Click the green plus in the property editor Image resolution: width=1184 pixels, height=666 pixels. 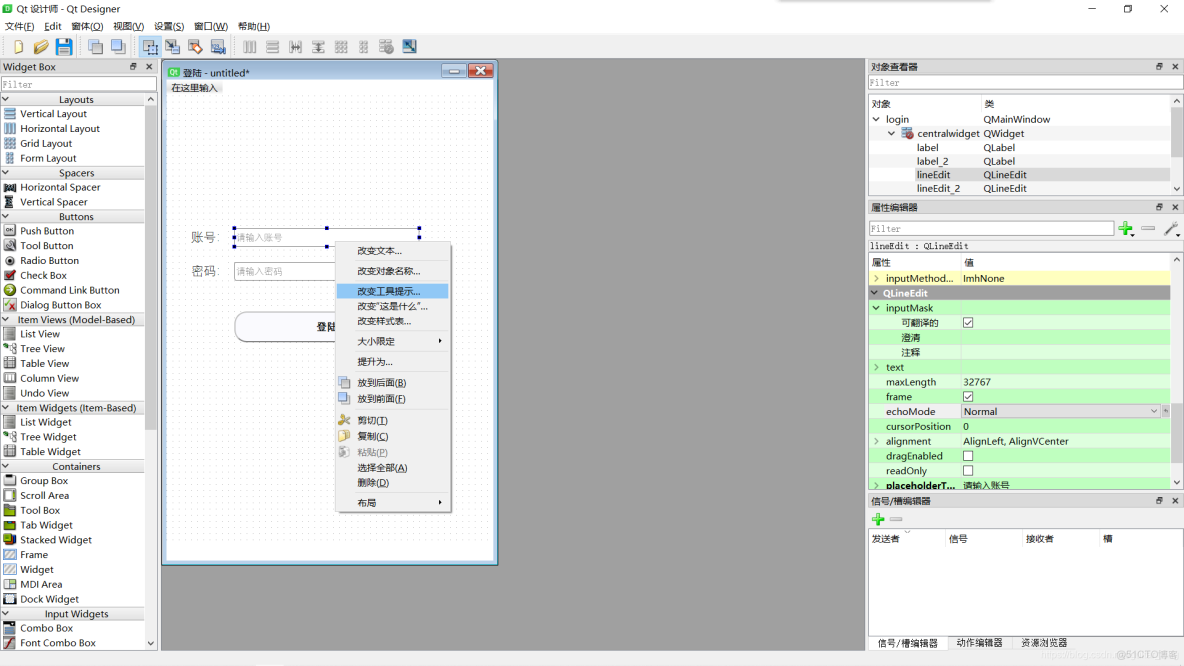pyautogui.click(x=1126, y=228)
